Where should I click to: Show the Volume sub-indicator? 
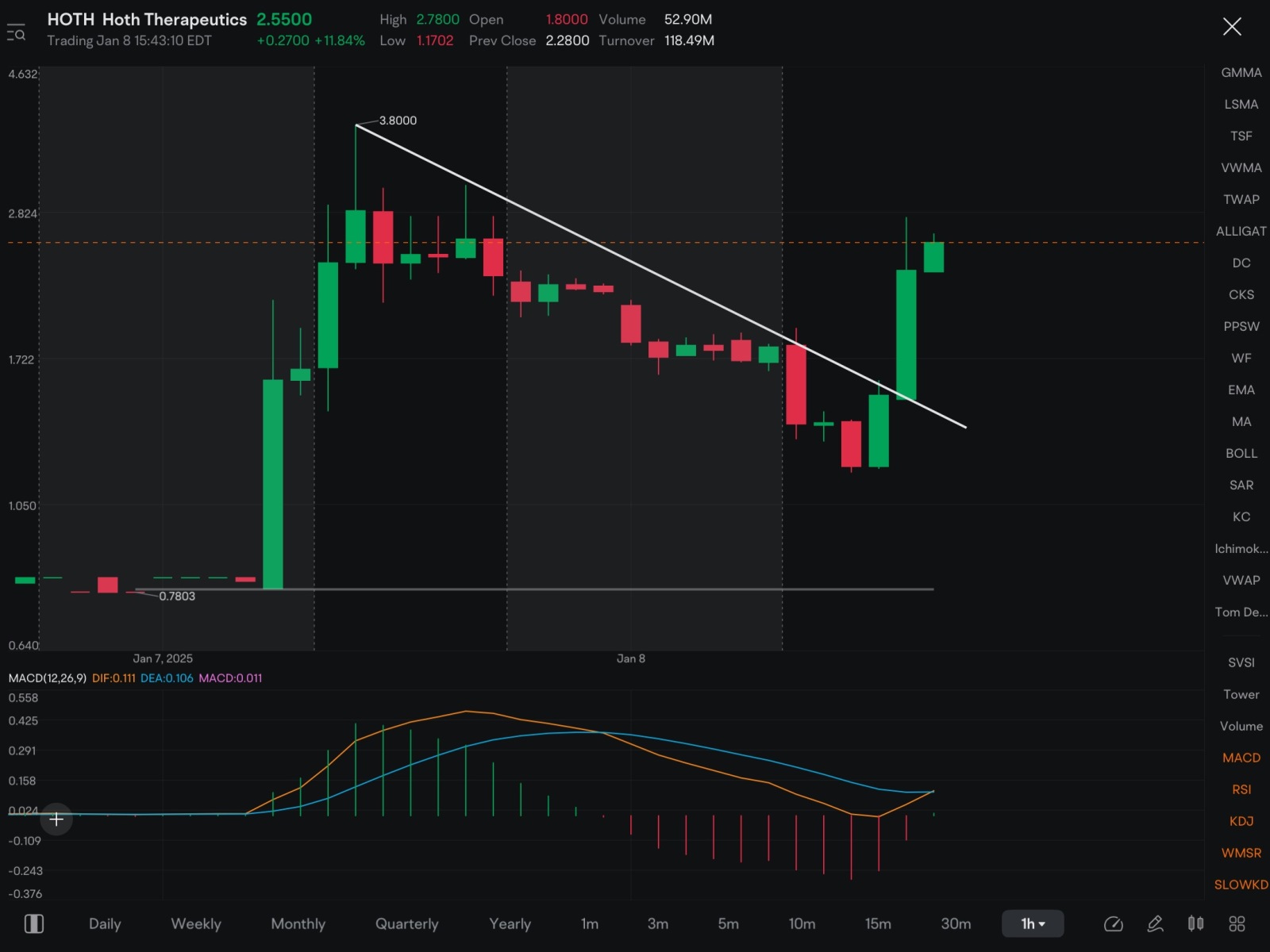pos(1241,726)
